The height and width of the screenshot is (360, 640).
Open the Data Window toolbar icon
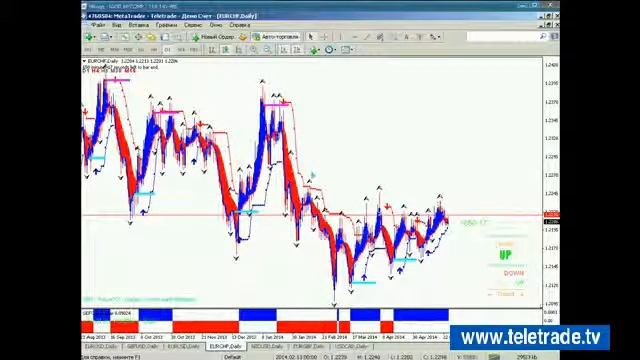(x=138, y=37)
